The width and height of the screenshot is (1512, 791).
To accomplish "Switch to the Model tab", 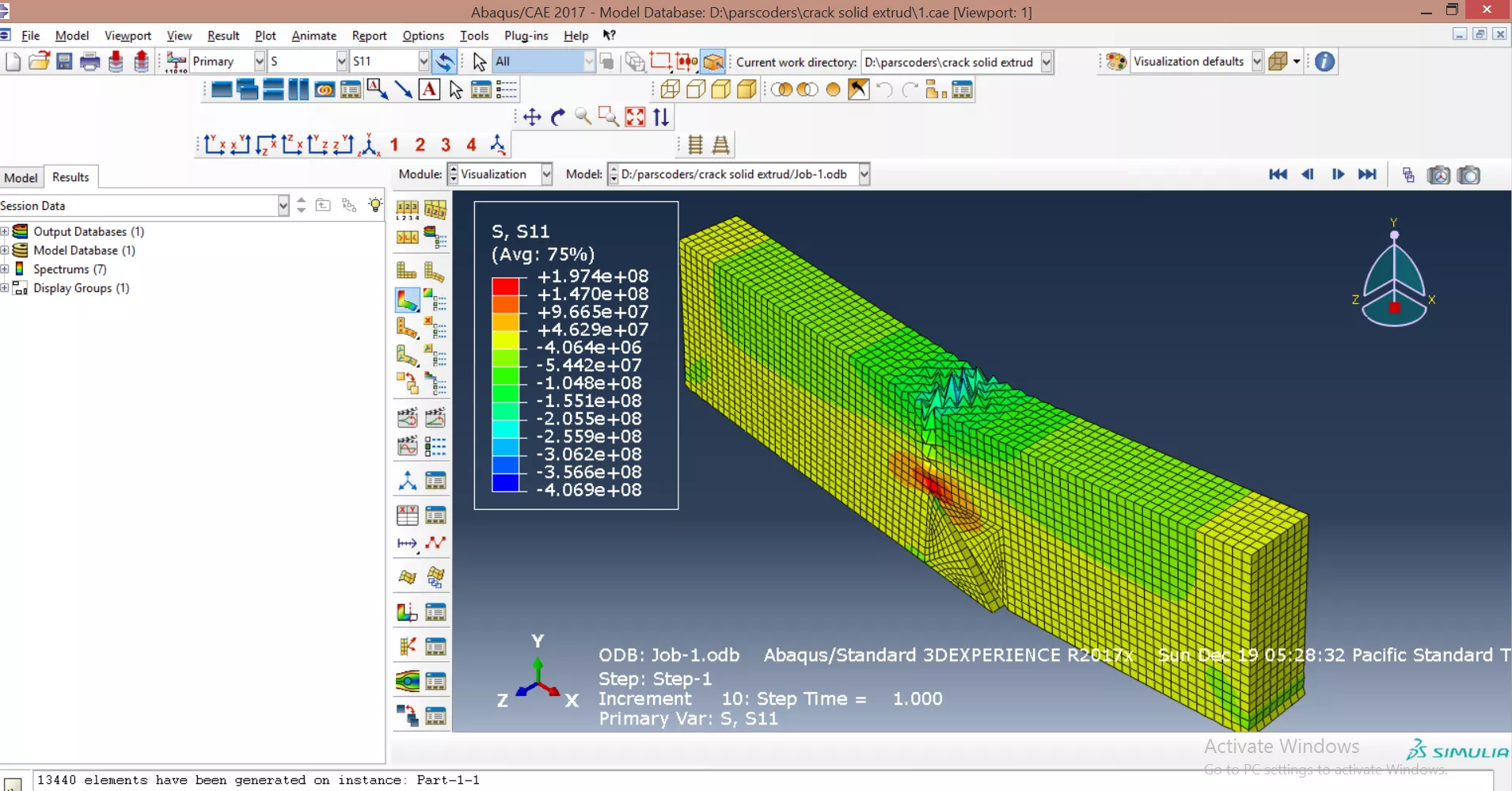I will pyautogui.click(x=21, y=177).
